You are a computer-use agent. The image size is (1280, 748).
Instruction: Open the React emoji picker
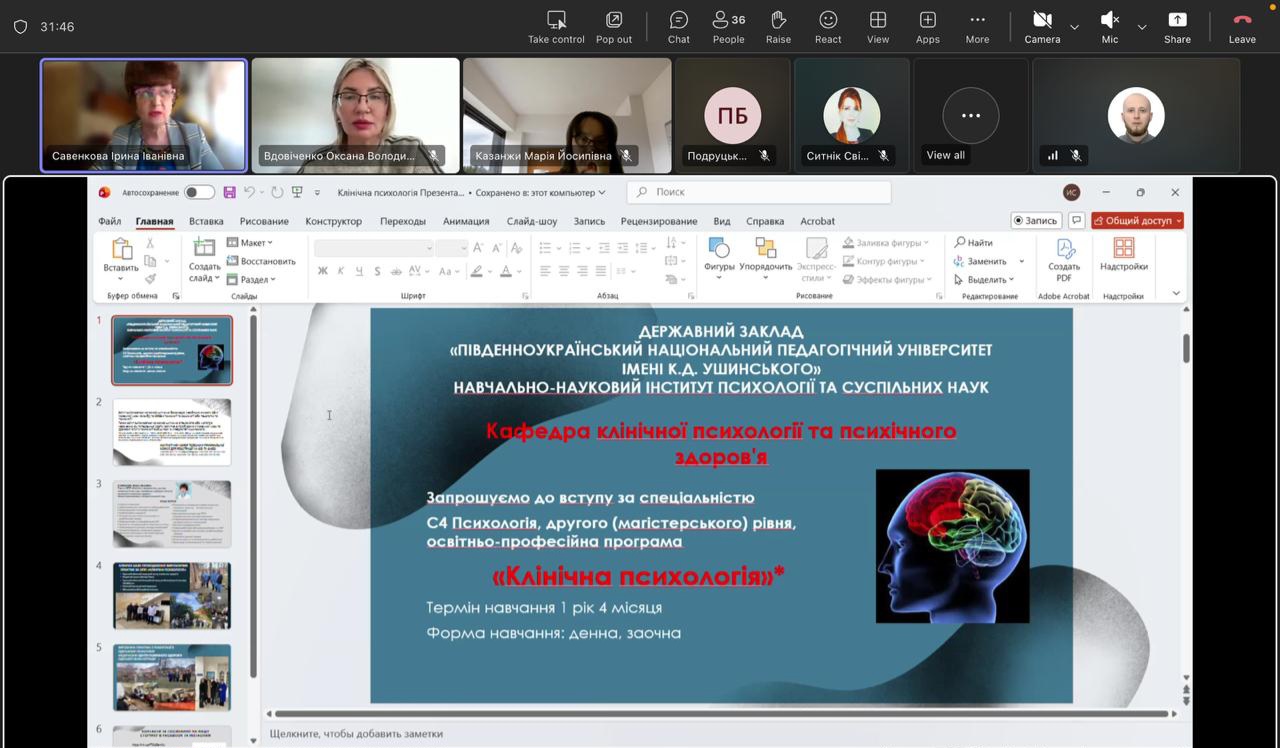click(x=828, y=26)
